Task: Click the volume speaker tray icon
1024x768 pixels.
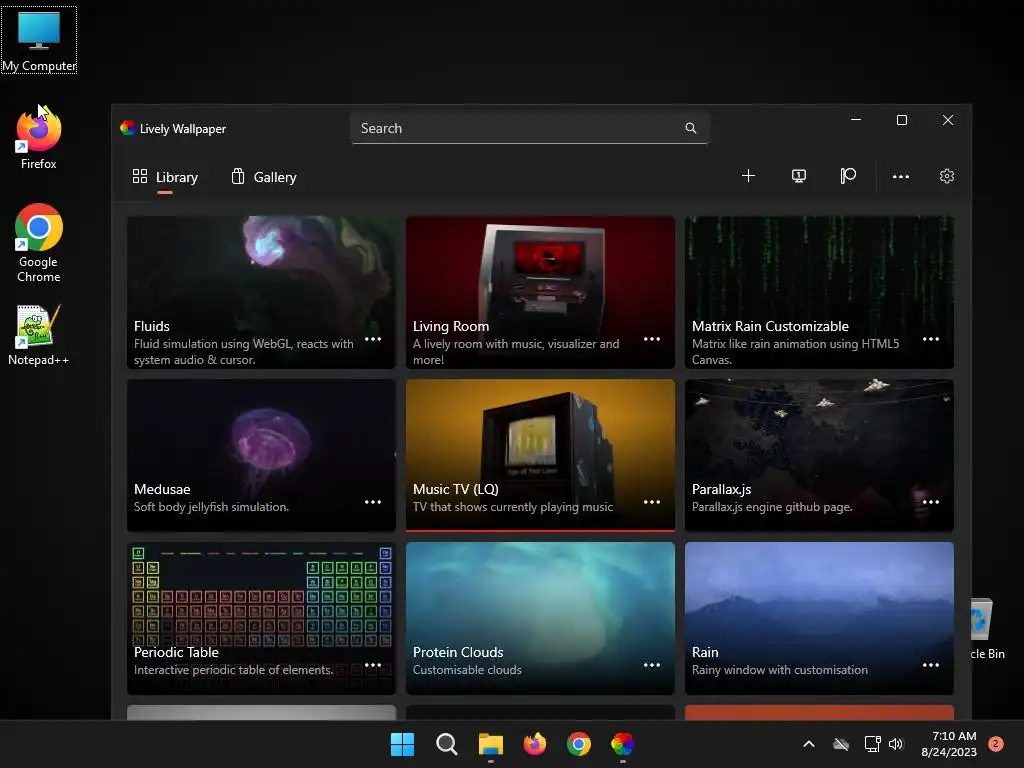Action: [896, 744]
